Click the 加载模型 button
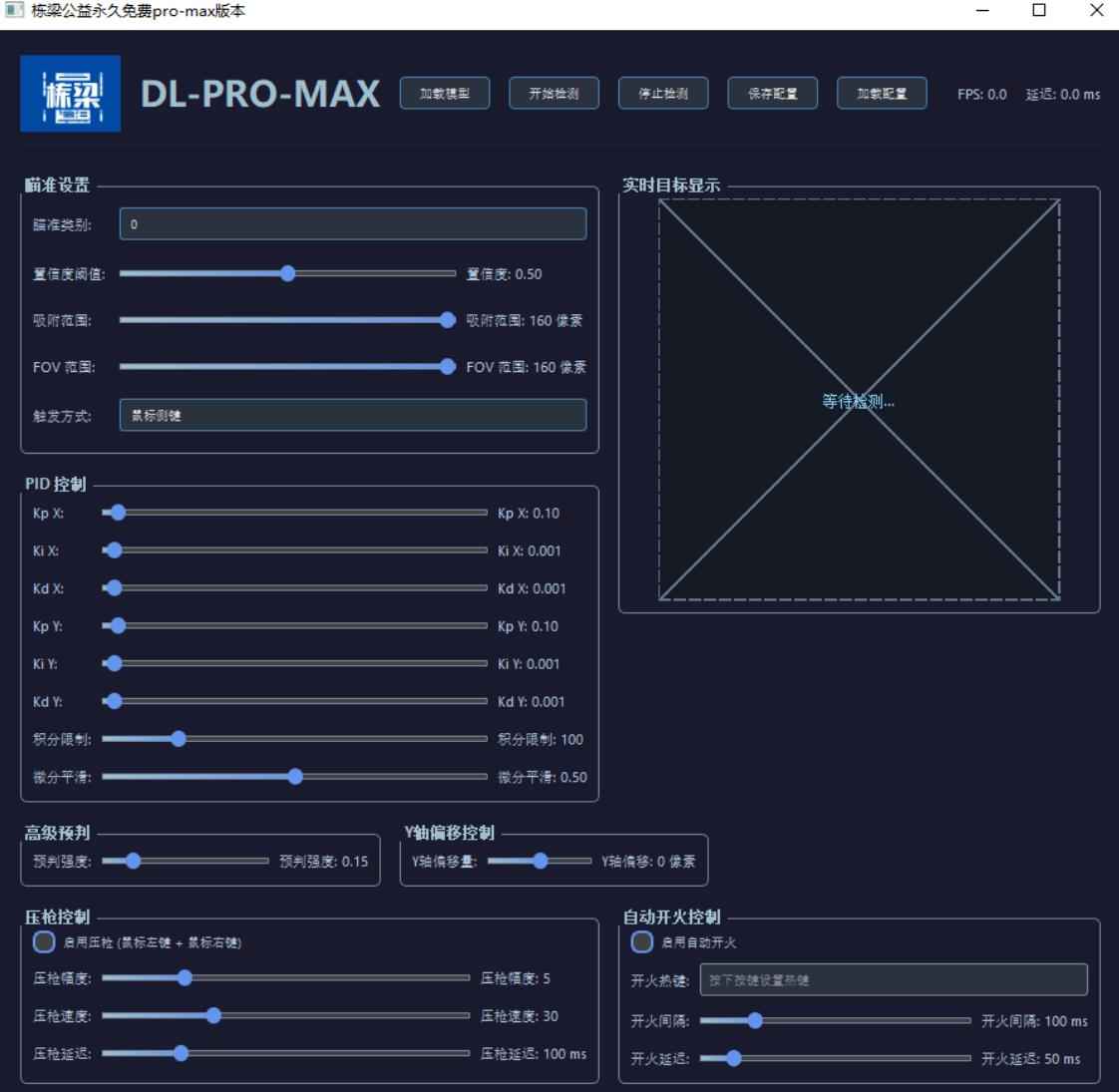This screenshot has height=1092, width=1119. tap(444, 93)
